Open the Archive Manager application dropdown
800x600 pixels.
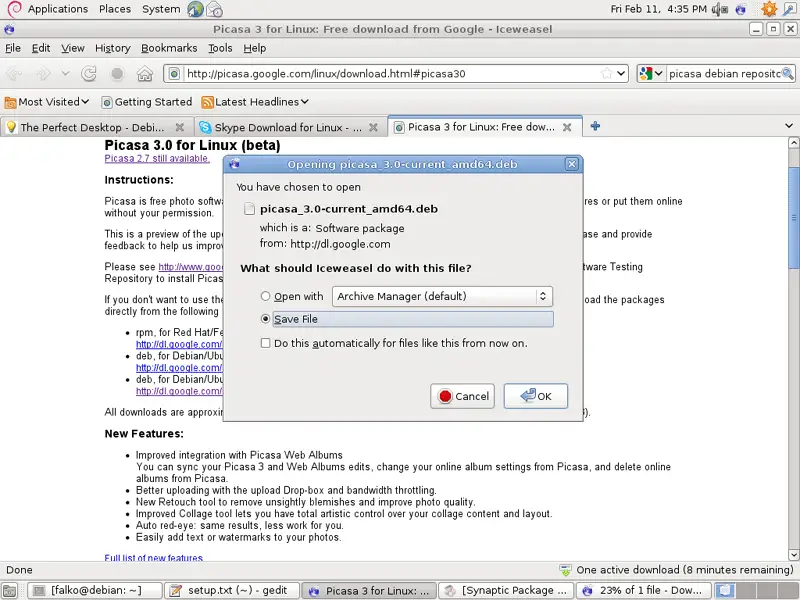(442, 296)
